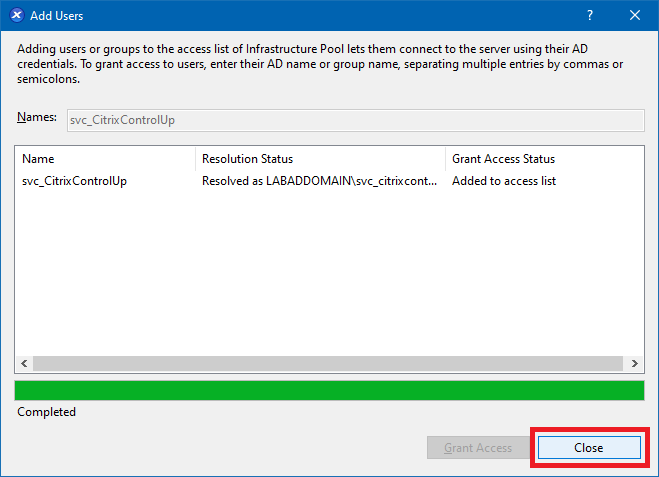
Task: Click the 'Resolved as LABADDOMAIN' cell
Action: (x=320, y=181)
